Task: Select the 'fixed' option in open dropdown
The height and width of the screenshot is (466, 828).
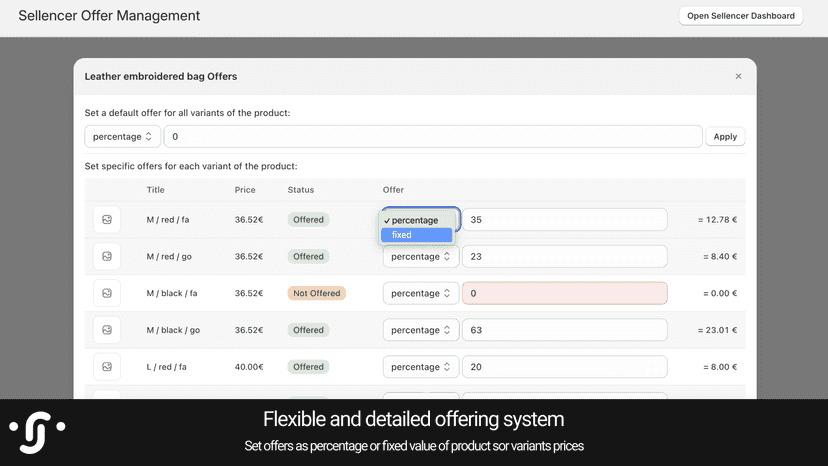Action: click(x=417, y=235)
